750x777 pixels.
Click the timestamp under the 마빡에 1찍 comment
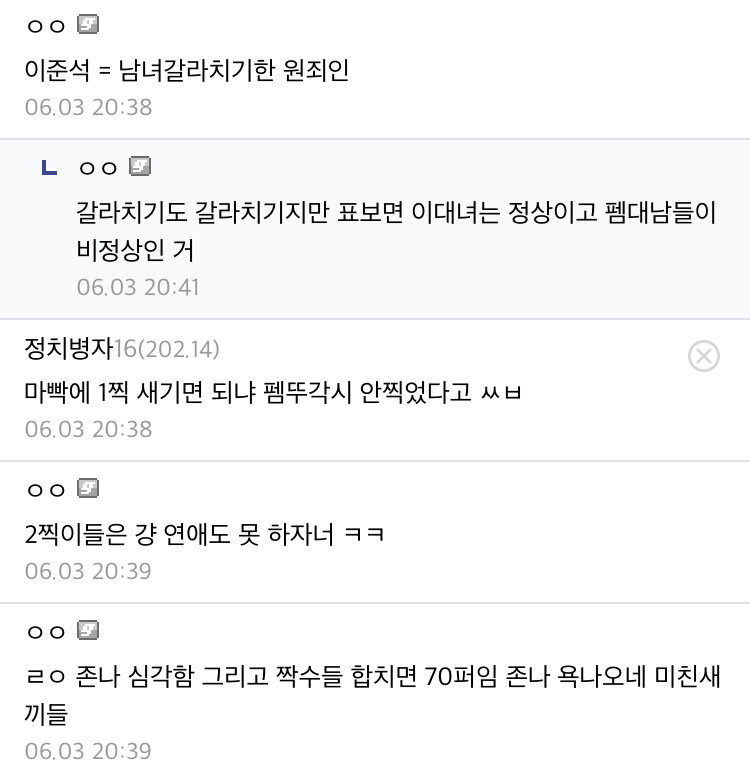[88, 429]
